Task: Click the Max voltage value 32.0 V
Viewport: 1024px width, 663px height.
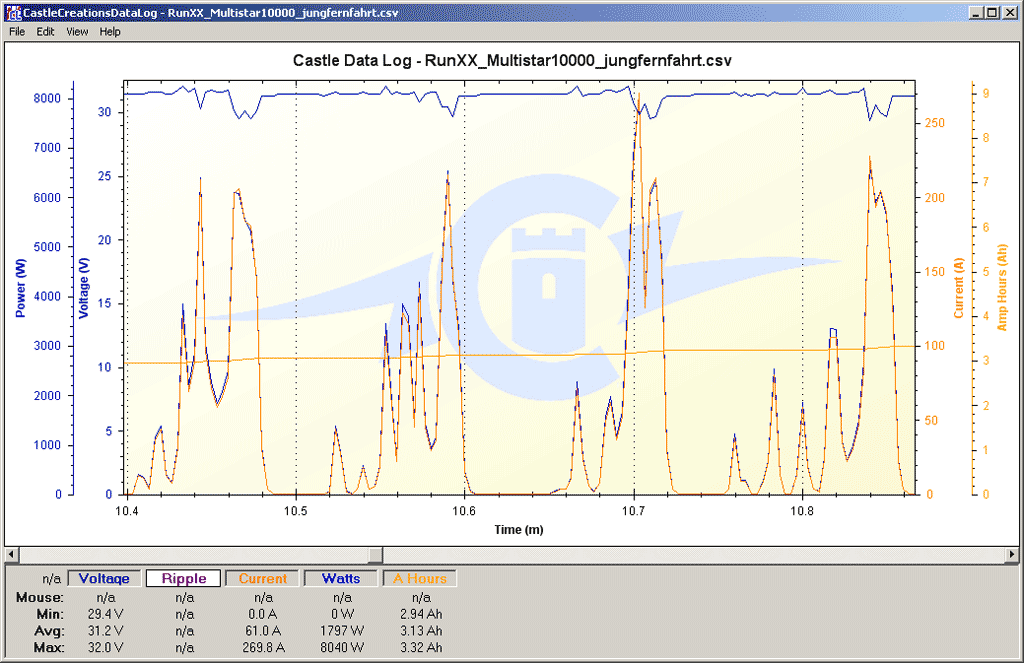Action: click(x=106, y=648)
